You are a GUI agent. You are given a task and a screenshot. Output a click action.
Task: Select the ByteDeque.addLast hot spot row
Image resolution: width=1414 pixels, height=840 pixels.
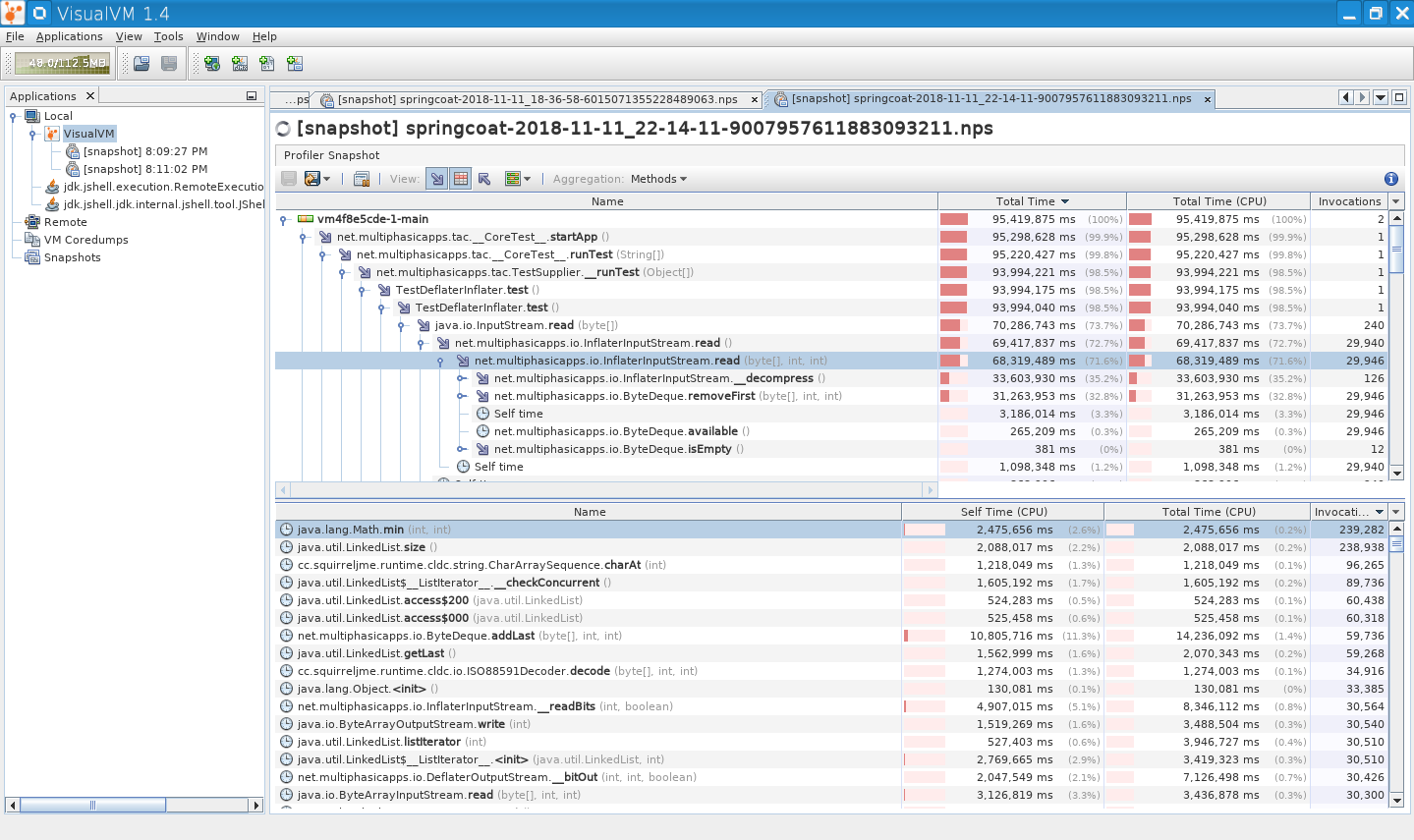click(831, 636)
